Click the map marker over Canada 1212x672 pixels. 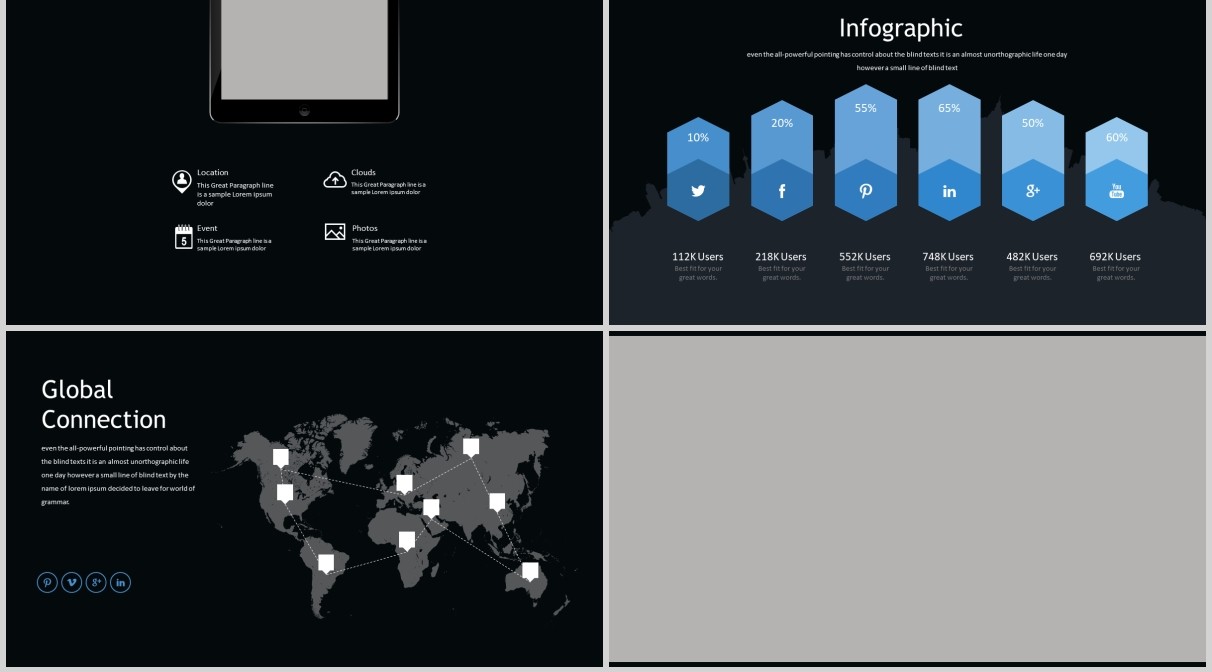[281, 458]
